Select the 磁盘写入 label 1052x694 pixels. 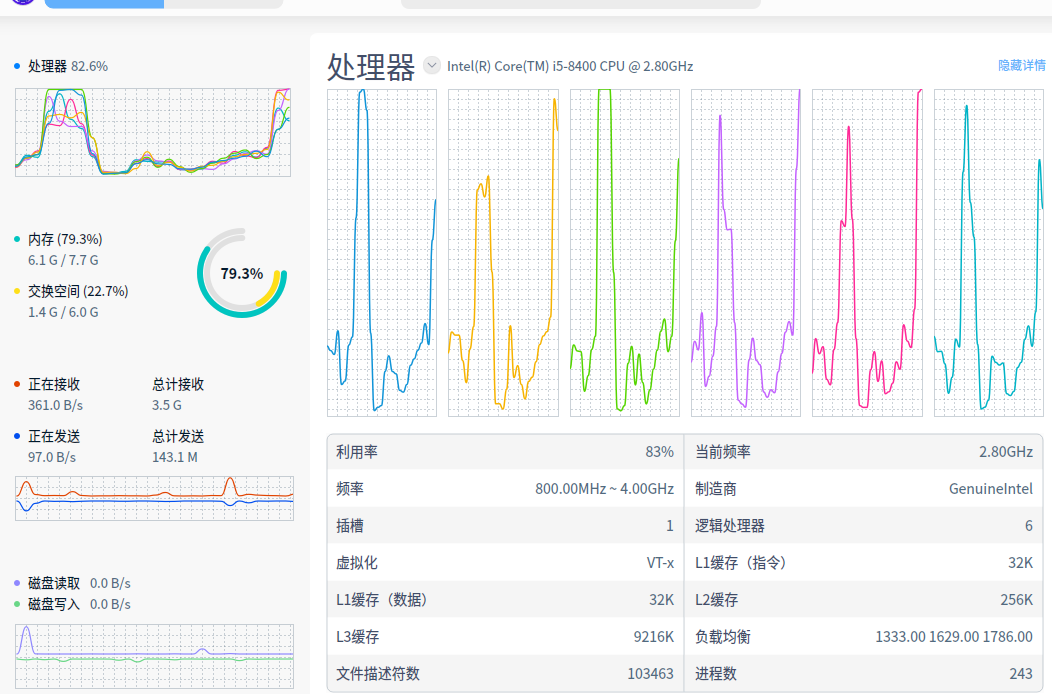coord(54,604)
